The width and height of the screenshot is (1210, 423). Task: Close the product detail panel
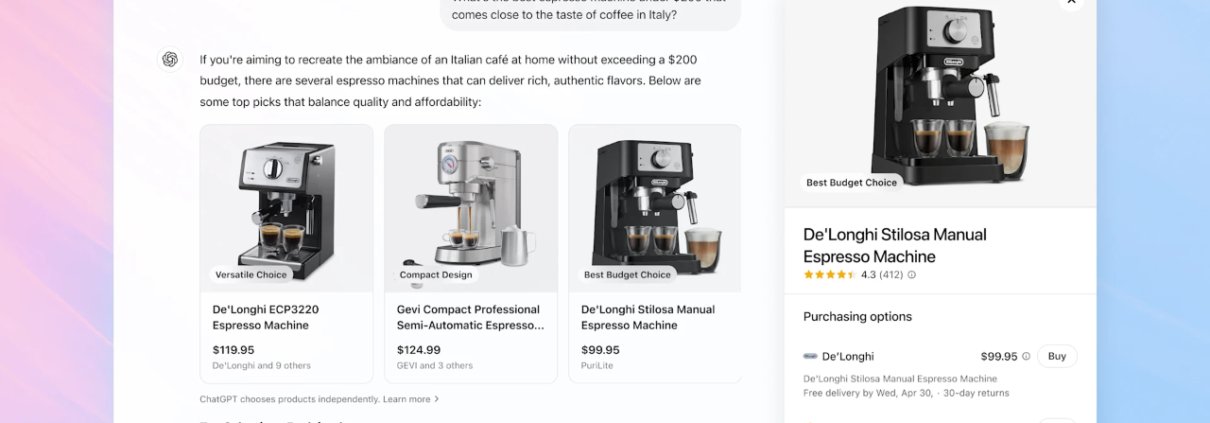point(1071,3)
